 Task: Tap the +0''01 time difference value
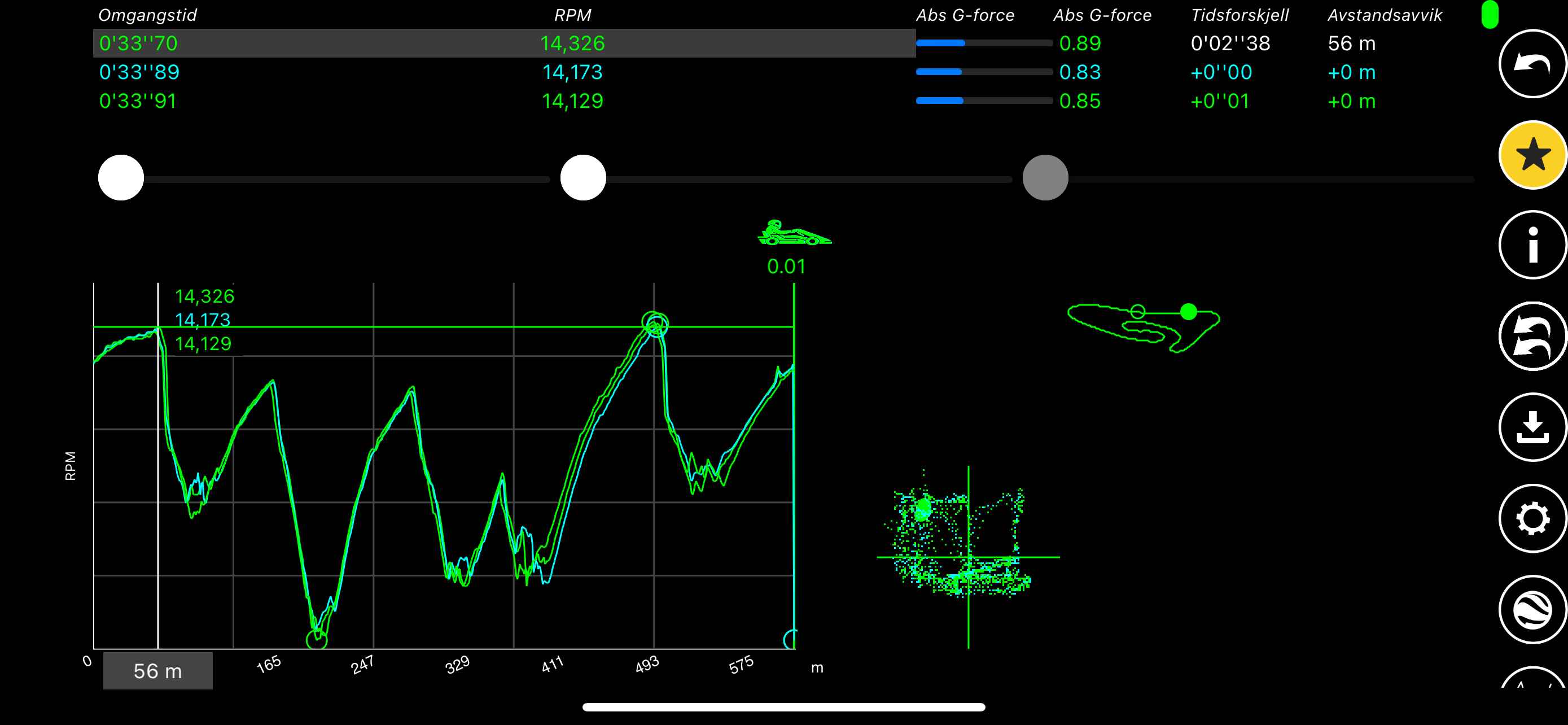pos(1220,101)
